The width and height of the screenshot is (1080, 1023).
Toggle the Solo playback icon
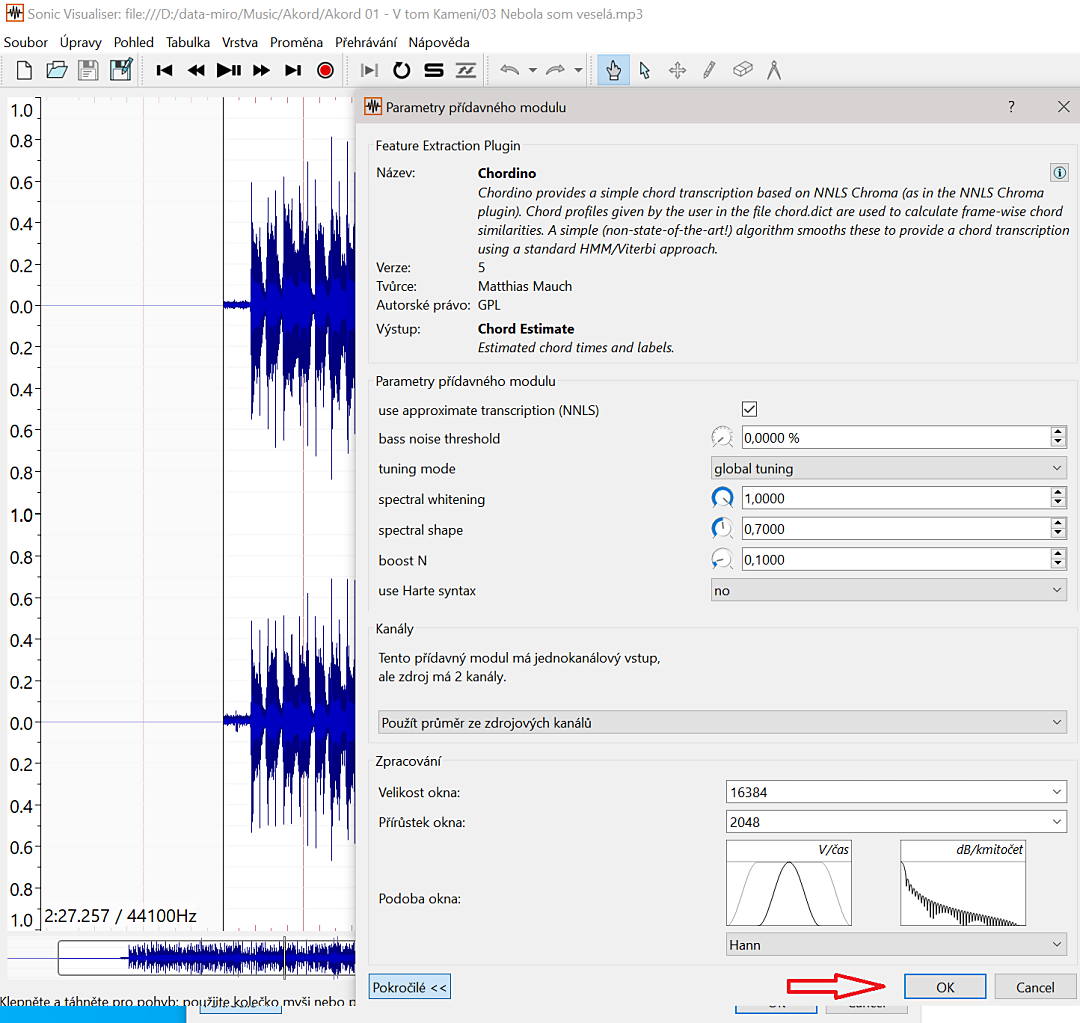click(x=434, y=70)
